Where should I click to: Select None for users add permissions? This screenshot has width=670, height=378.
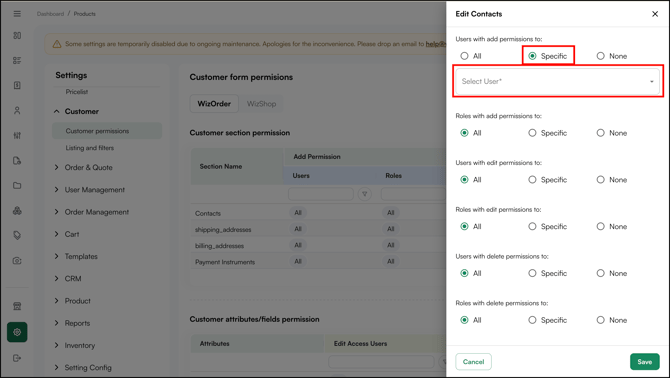click(x=600, y=56)
